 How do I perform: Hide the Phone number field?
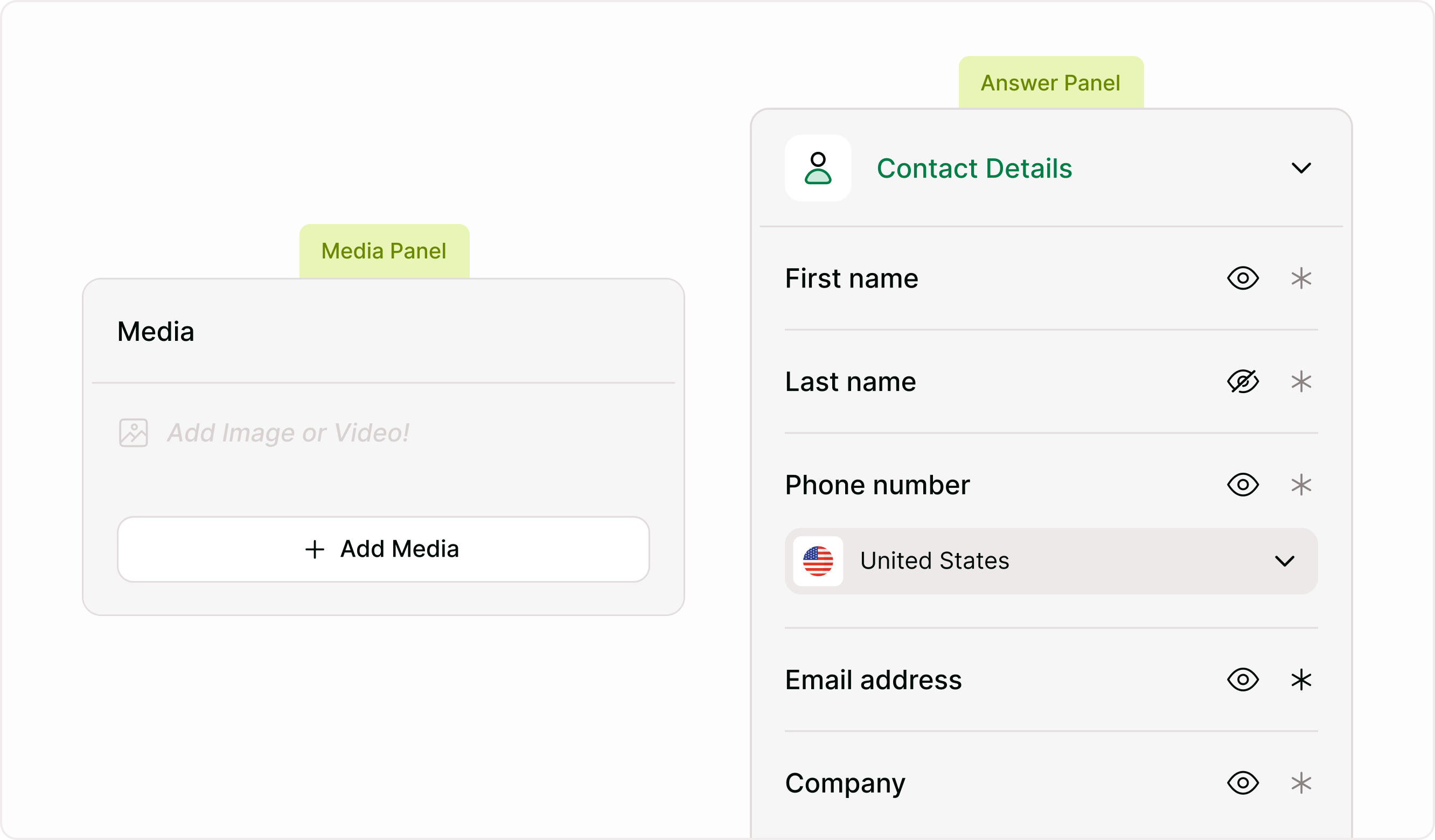1243,485
